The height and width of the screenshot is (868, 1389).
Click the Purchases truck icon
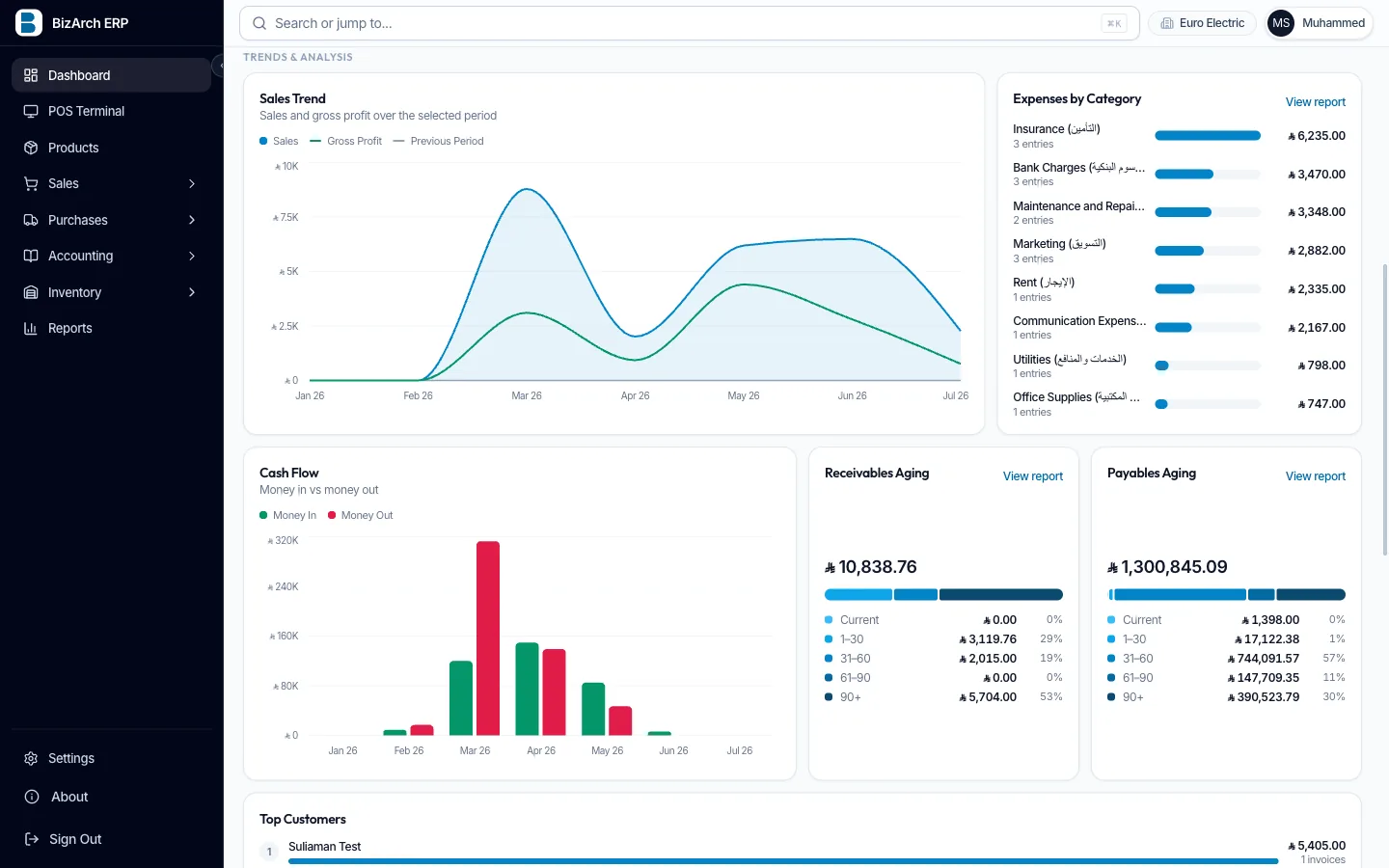coord(31,220)
